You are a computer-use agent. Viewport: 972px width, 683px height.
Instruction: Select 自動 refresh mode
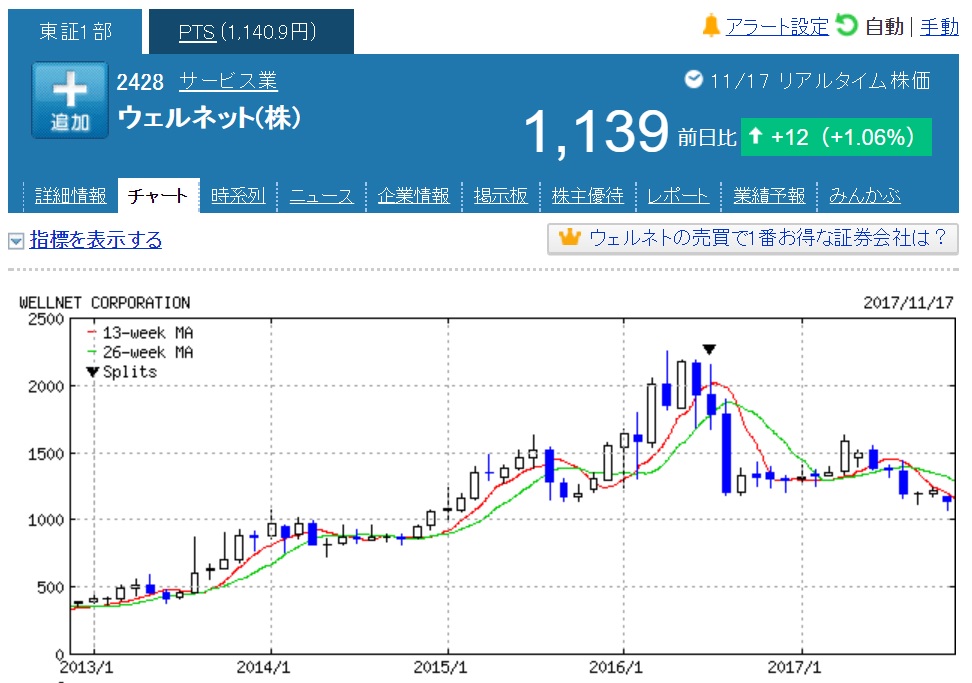coord(885,27)
